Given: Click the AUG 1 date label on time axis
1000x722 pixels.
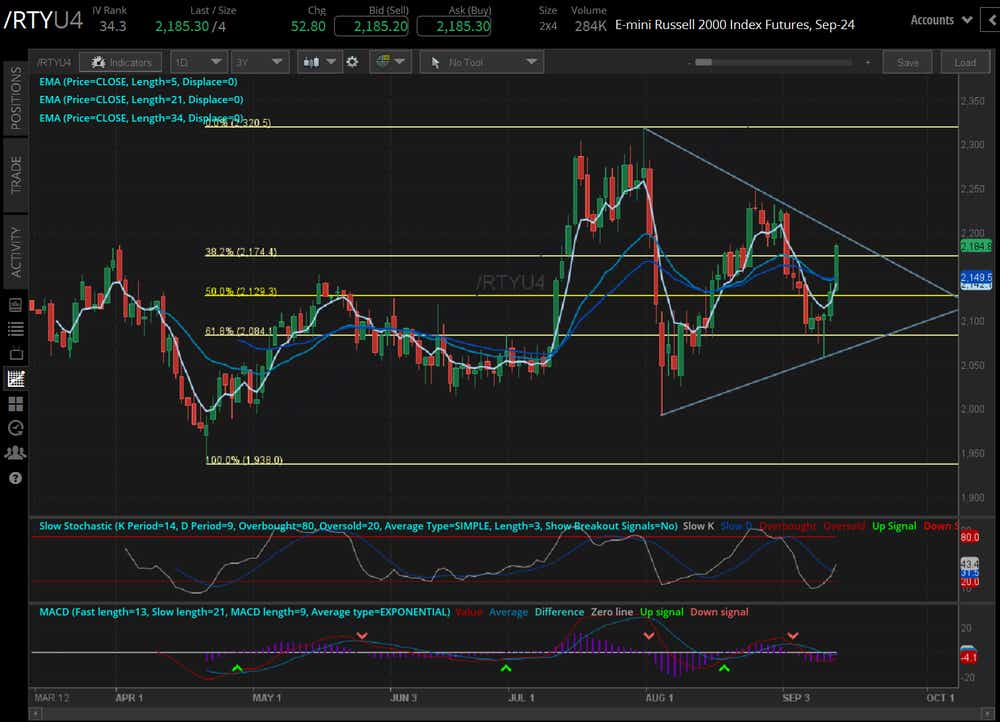Looking at the screenshot, I should [x=659, y=698].
